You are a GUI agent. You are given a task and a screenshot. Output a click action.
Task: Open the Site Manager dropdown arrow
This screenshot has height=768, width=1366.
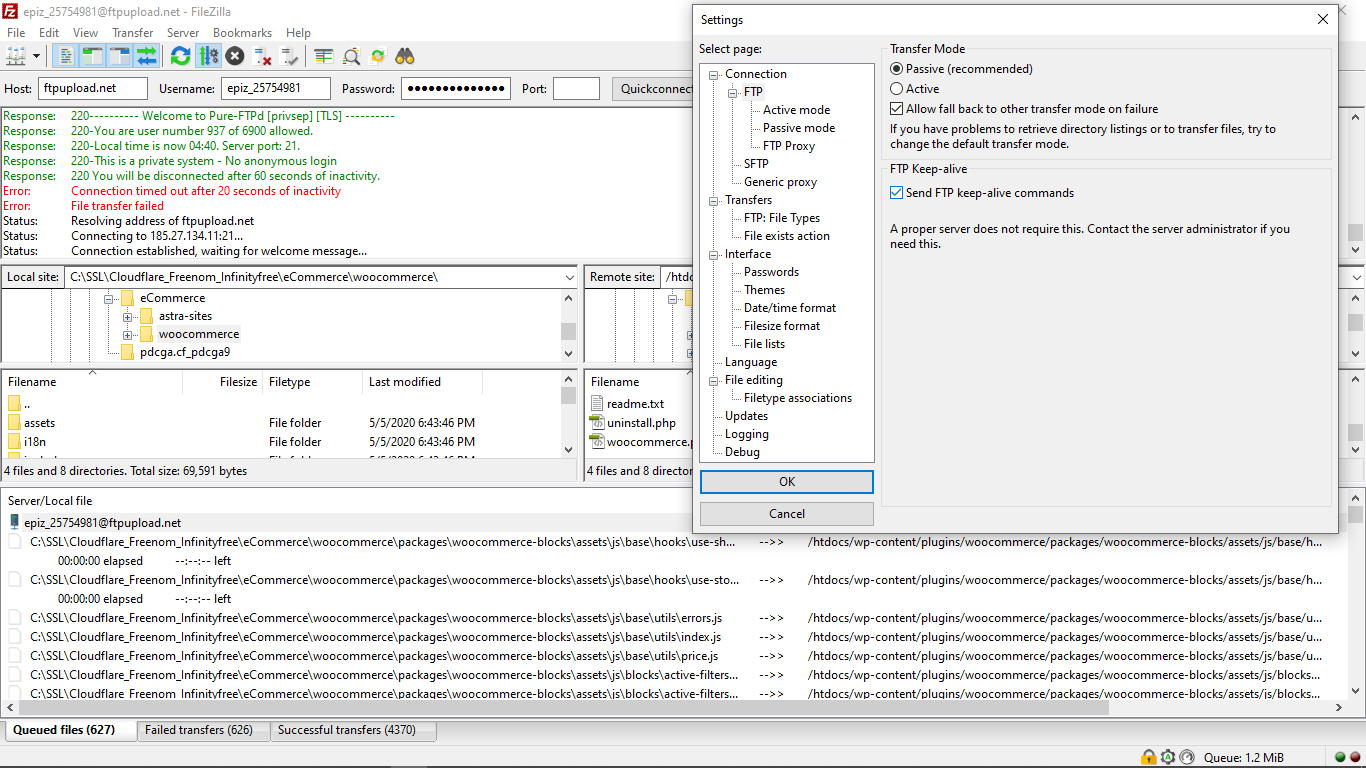pos(37,56)
